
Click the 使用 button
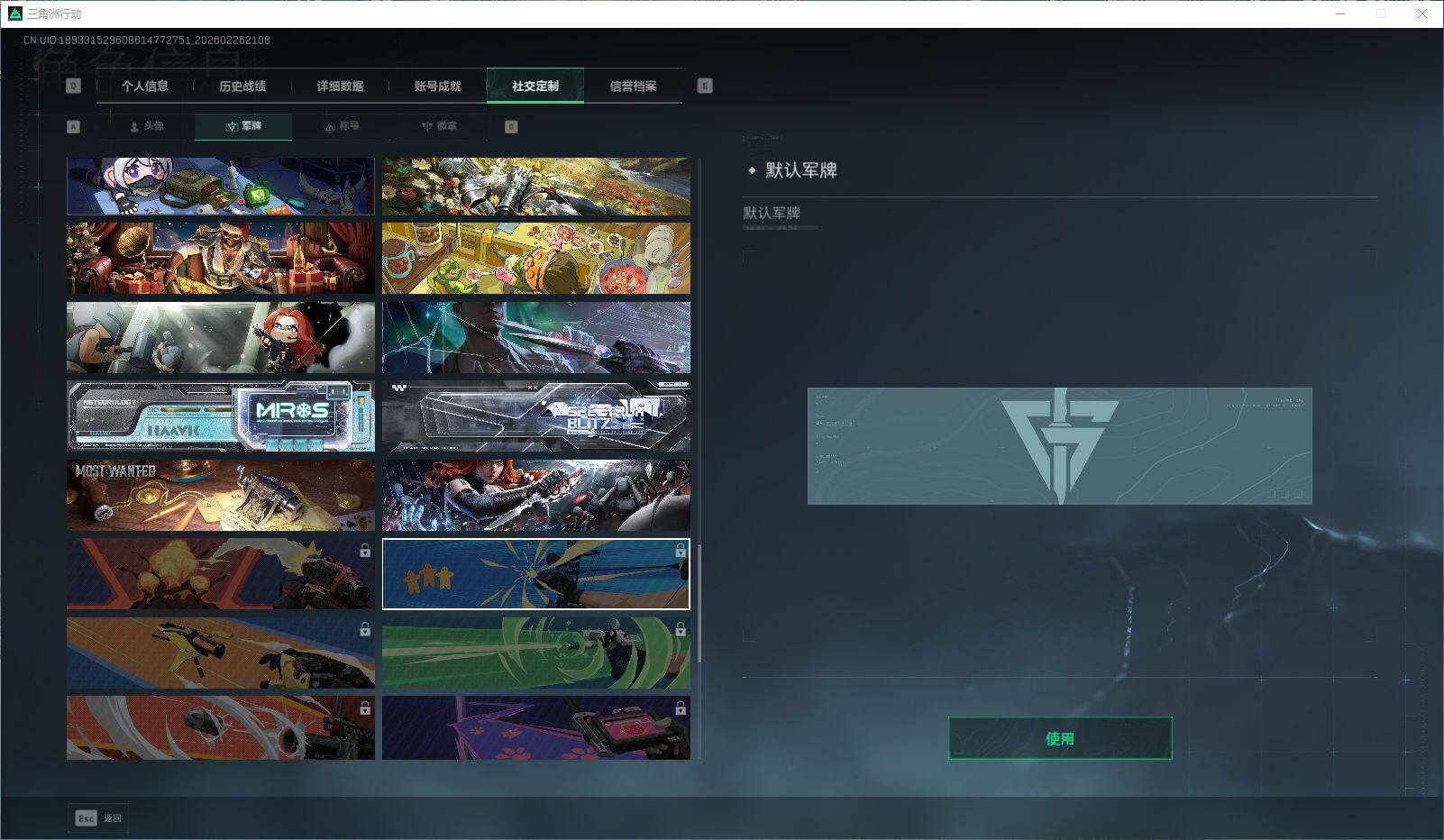(1060, 739)
